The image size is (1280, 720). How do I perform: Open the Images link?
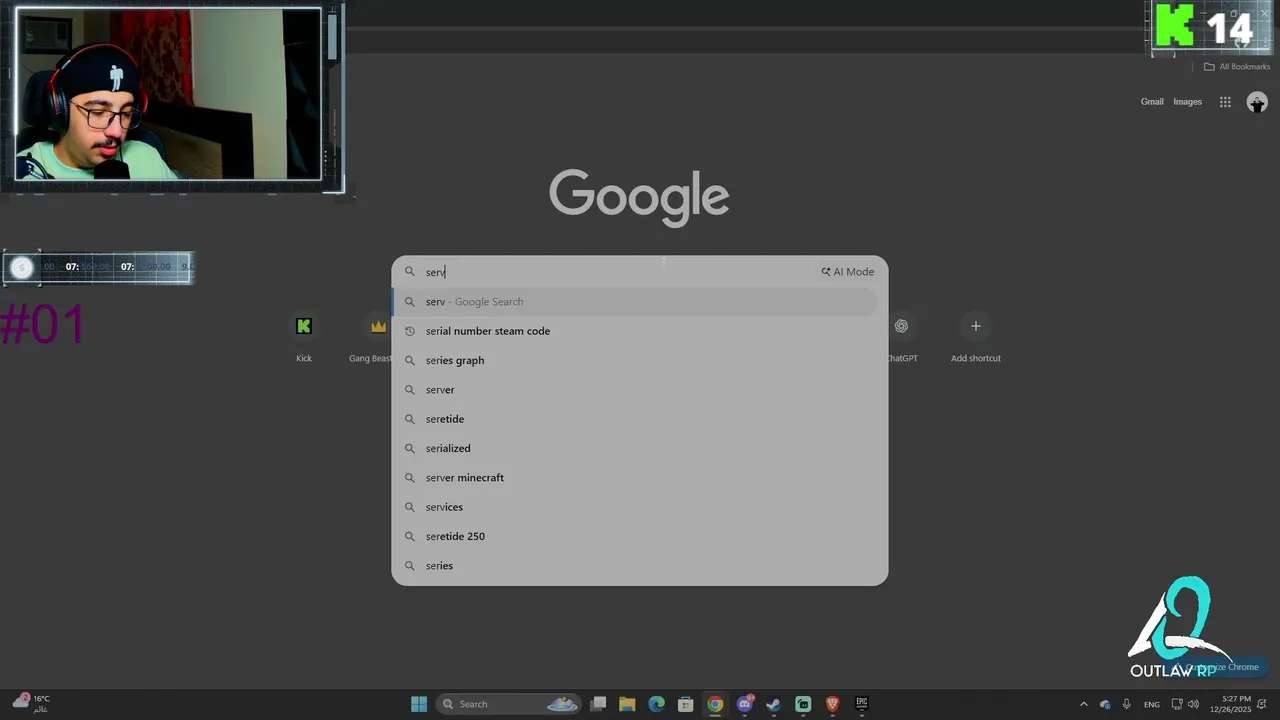tap(1187, 102)
